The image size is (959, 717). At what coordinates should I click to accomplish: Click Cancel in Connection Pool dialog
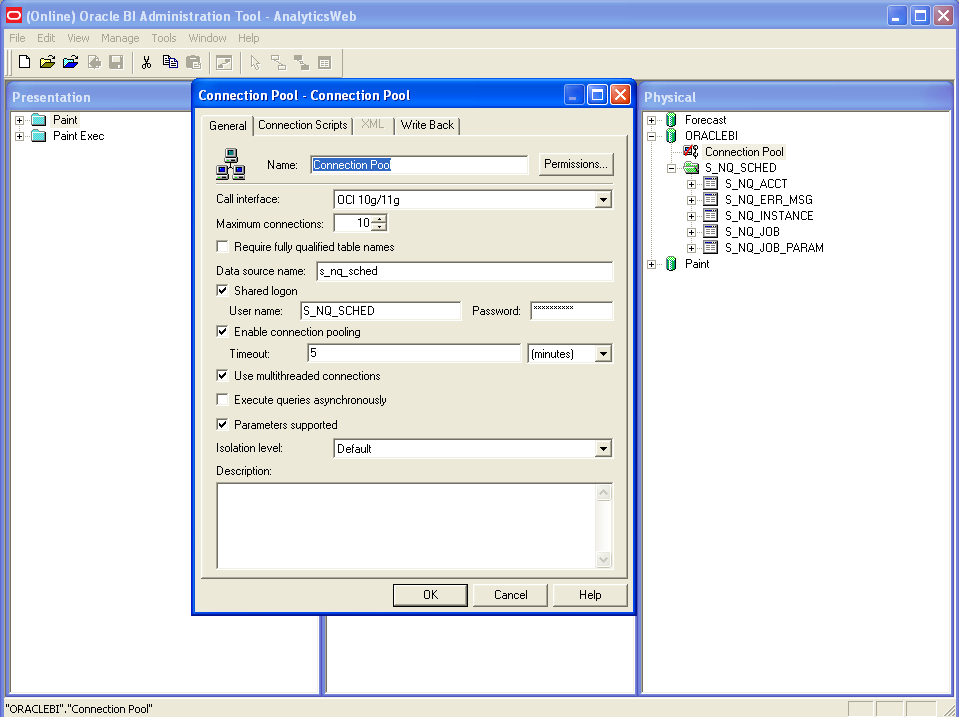click(x=510, y=595)
